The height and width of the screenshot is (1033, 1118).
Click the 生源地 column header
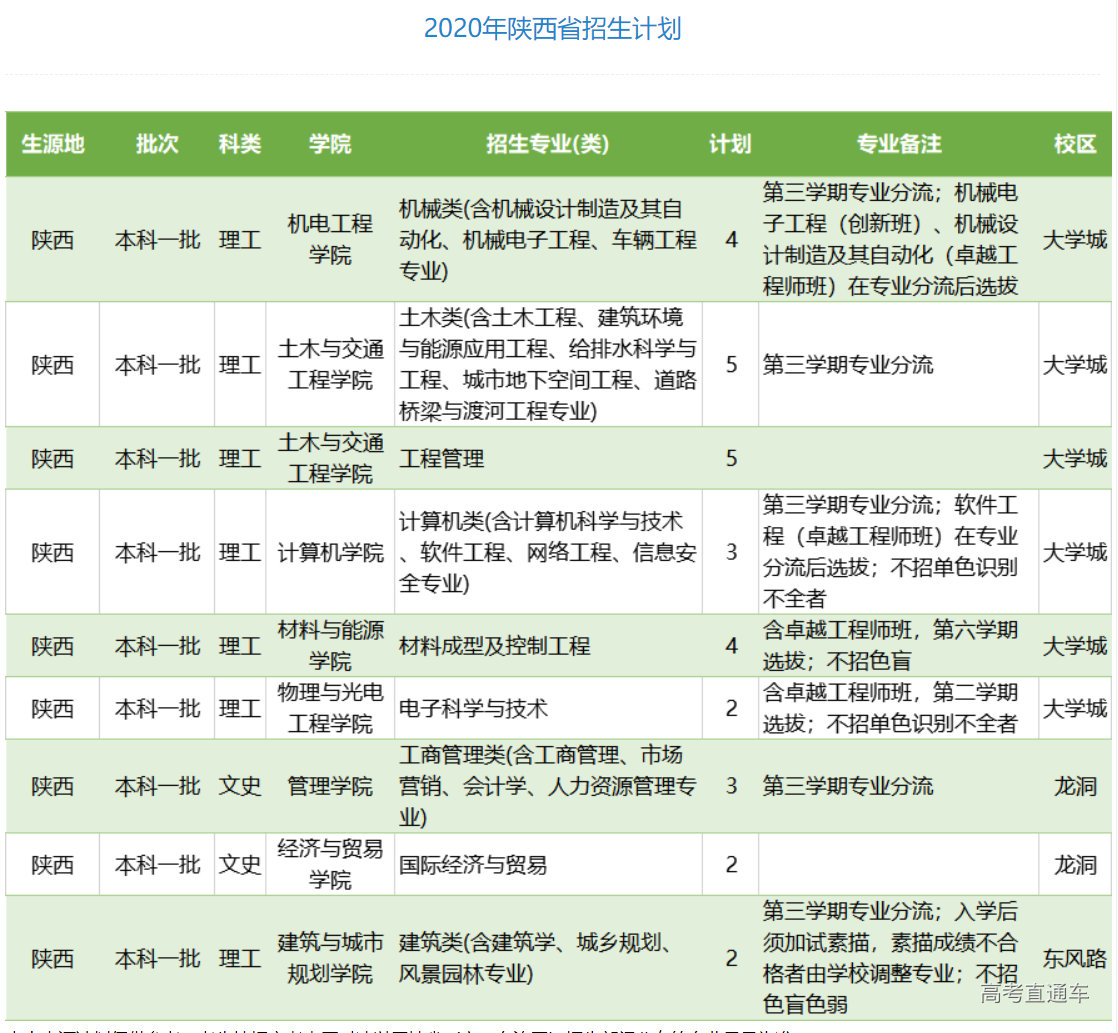pos(53,144)
